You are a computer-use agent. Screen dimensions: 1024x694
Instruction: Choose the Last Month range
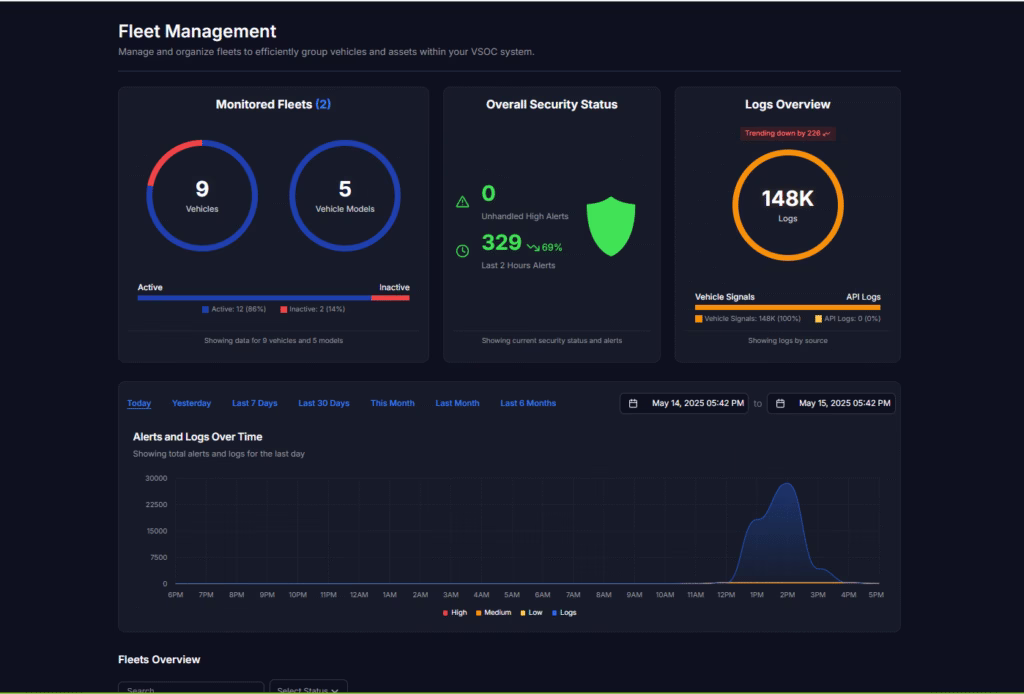pyautogui.click(x=457, y=403)
